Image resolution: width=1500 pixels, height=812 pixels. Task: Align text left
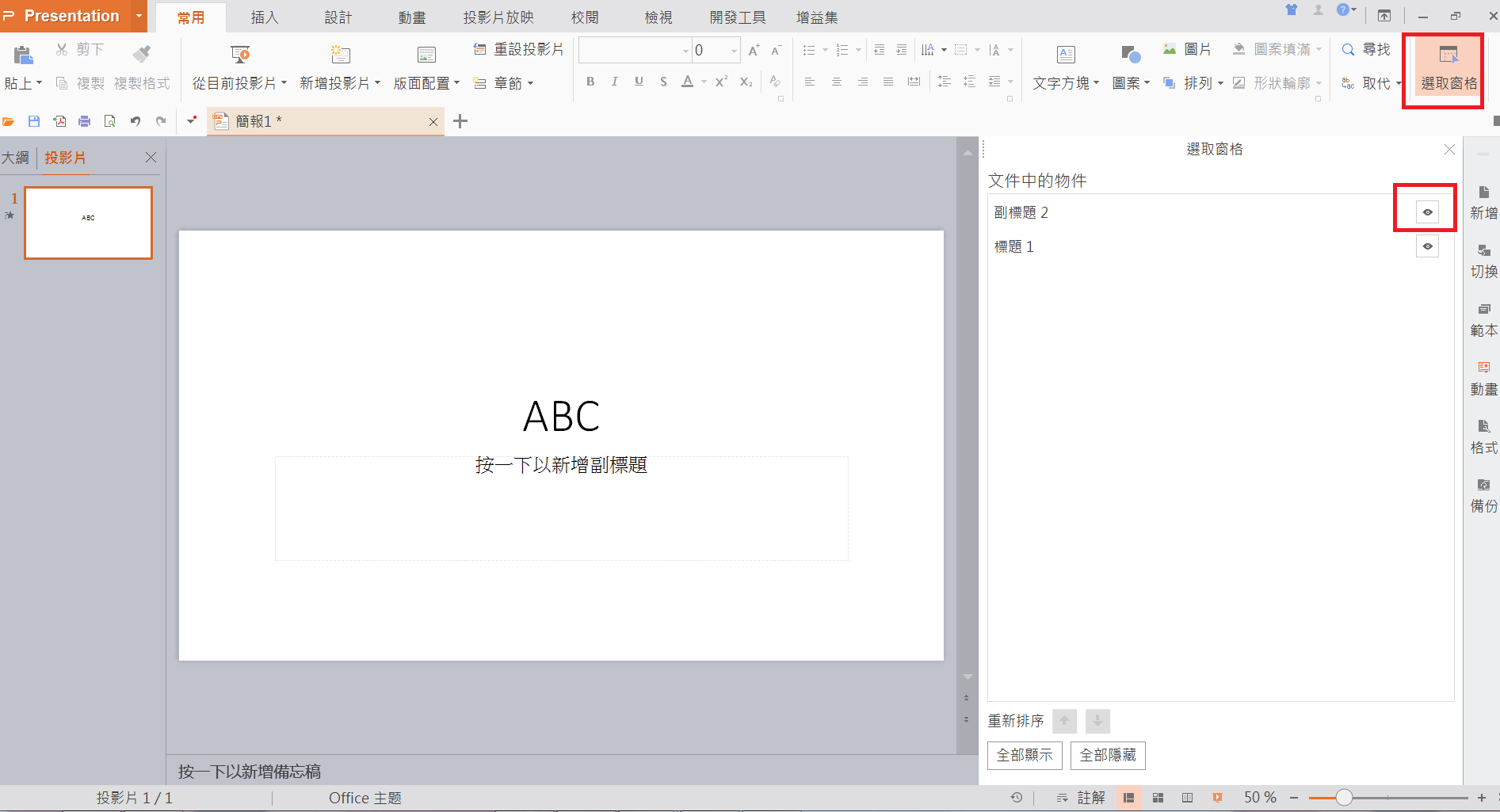[x=809, y=82]
